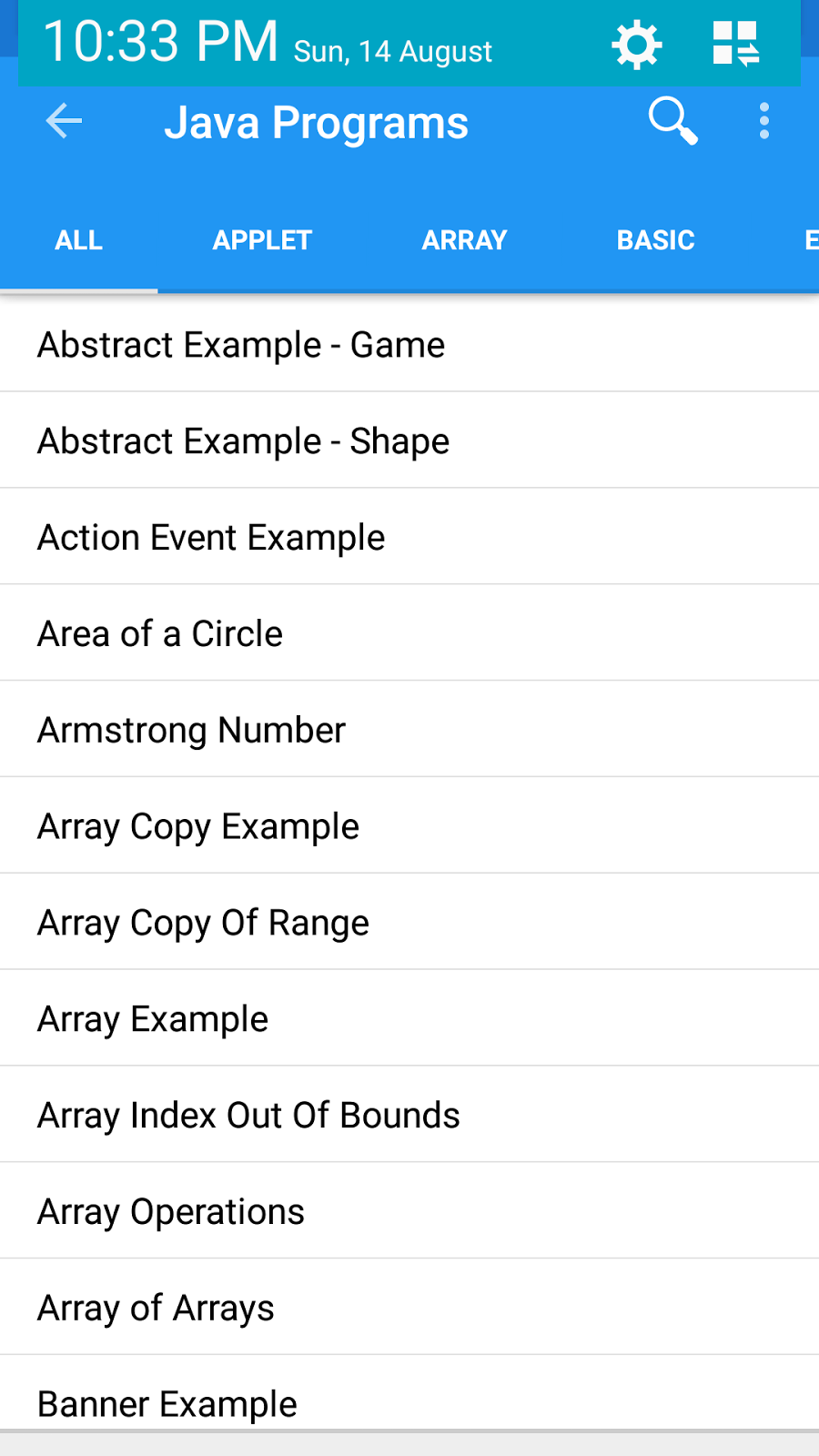This screenshot has width=819, height=1456.
Task: View the Array of Arrays program
Action: coord(156,1307)
